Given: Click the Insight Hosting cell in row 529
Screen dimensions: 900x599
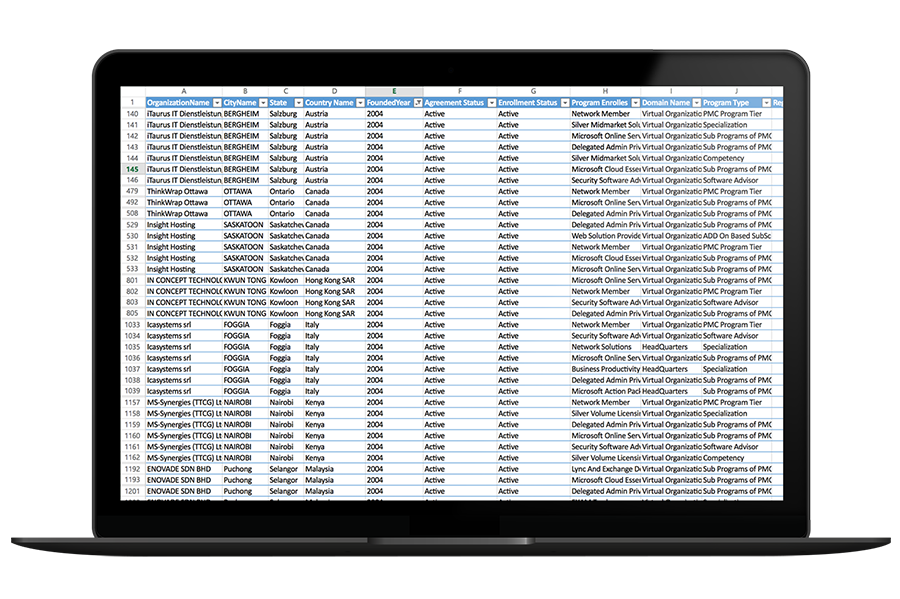Looking at the screenshot, I should (184, 225).
